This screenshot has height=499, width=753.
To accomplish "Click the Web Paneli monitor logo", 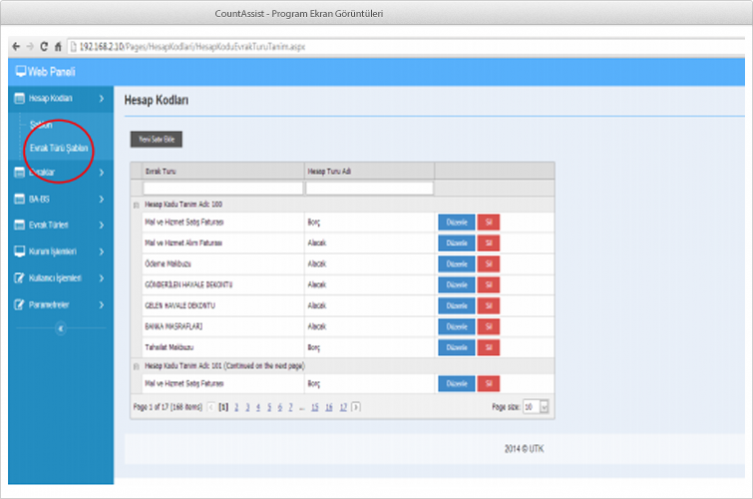I will (20, 72).
